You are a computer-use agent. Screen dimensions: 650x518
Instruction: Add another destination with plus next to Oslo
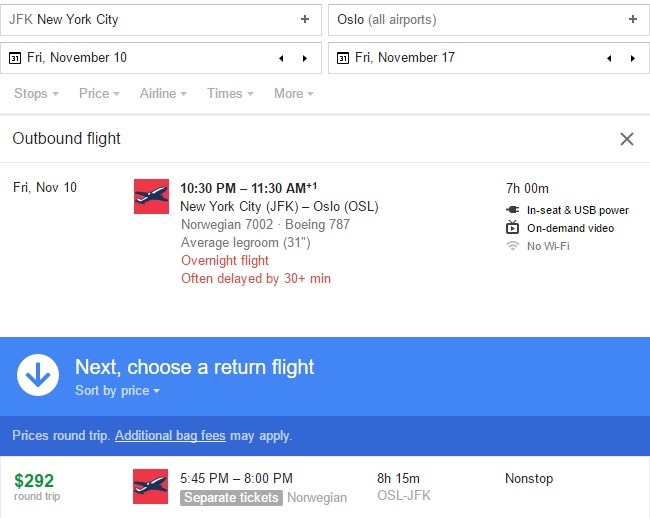633,19
